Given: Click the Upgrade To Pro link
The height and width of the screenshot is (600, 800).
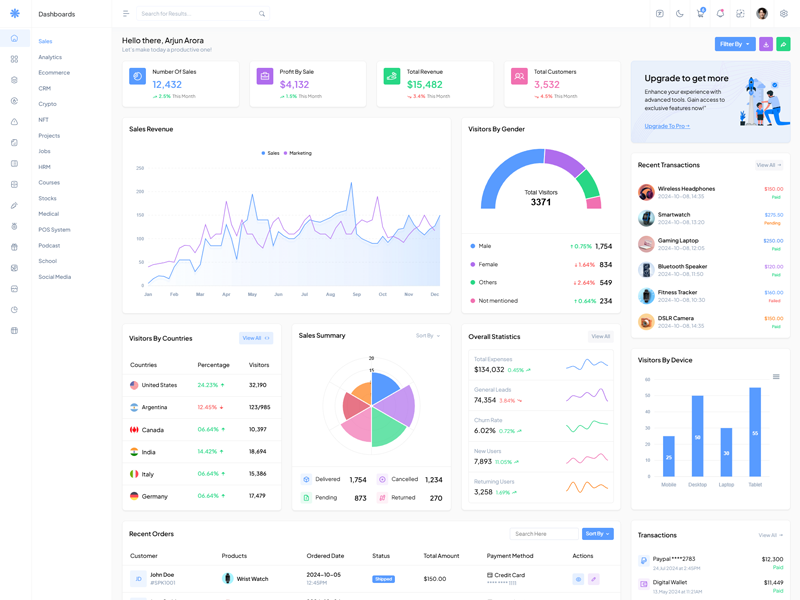Looking at the screenshot, I should tap(667, 126).
